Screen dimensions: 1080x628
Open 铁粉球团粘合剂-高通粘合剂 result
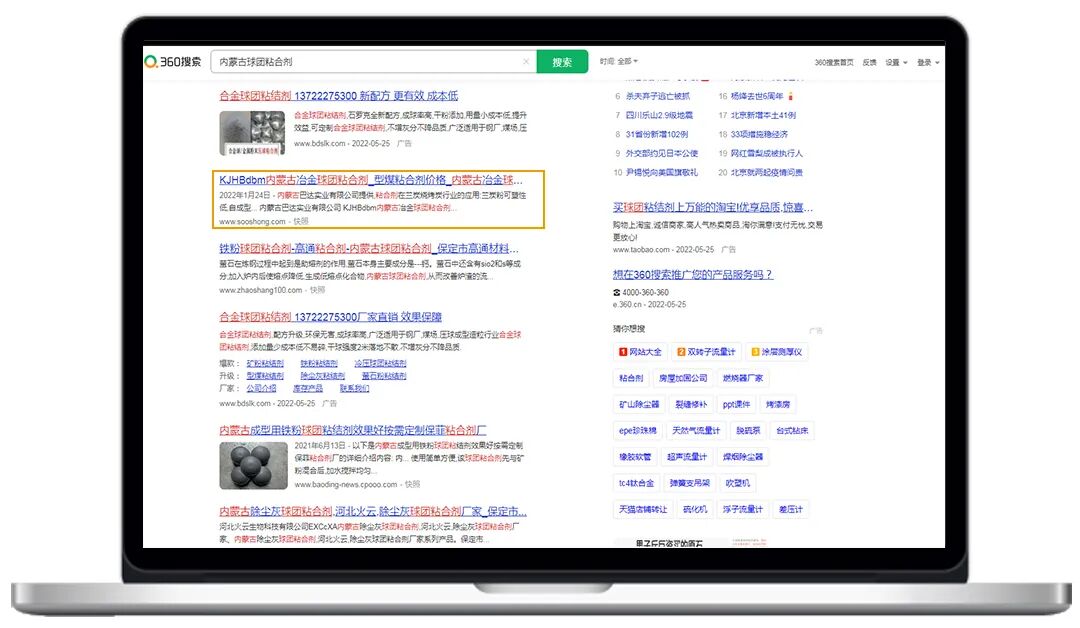pos(369,248)
